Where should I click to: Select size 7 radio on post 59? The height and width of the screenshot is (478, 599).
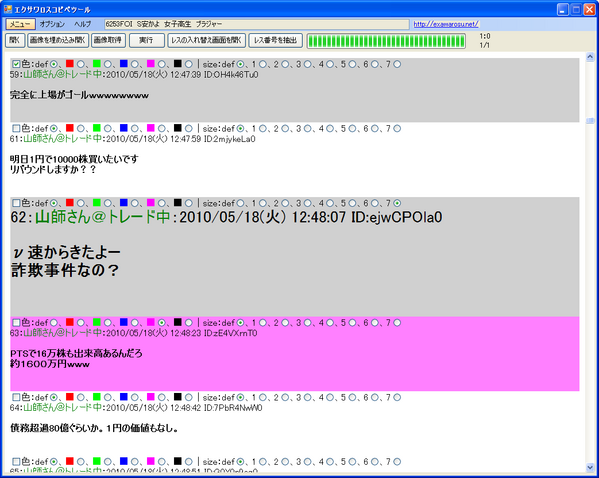397,64
